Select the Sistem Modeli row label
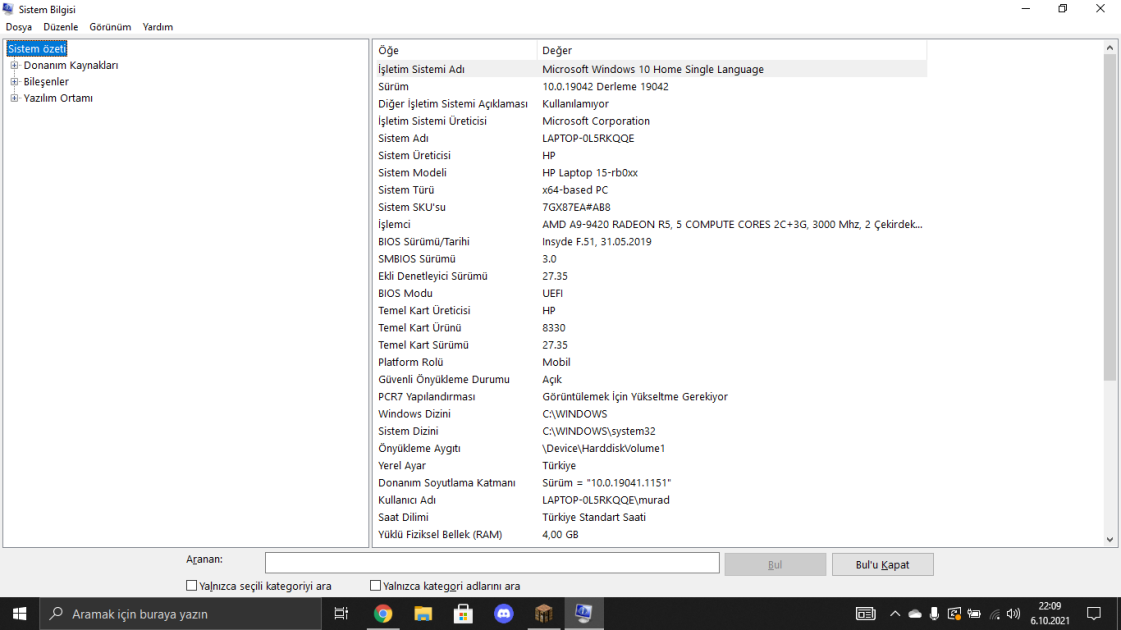 click(x=412, y=172)
